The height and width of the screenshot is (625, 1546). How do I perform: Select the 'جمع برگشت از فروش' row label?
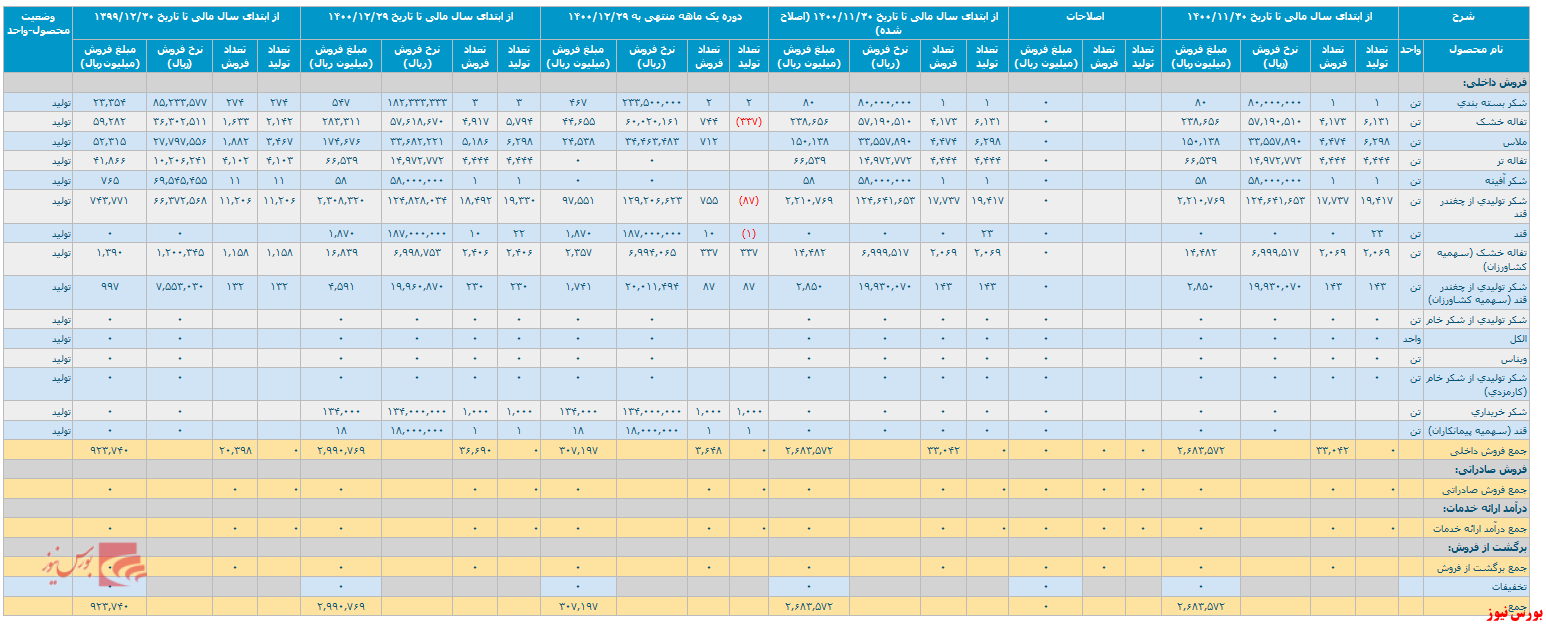point(1484,567)
